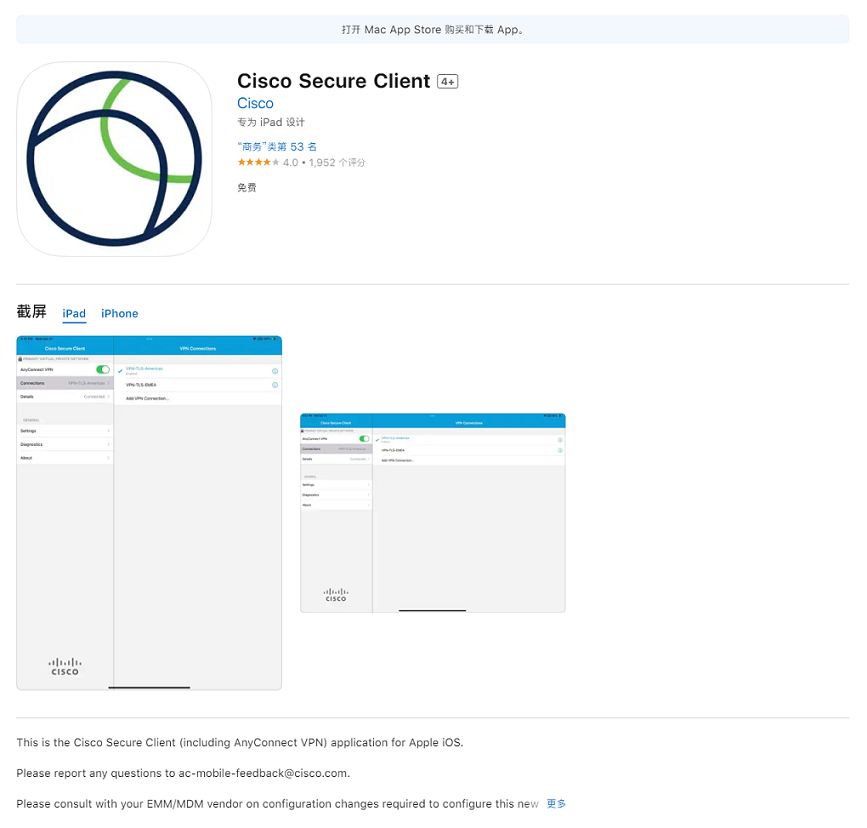Click 更多 to expand the description
867x828 pixels.
[556, 804]
